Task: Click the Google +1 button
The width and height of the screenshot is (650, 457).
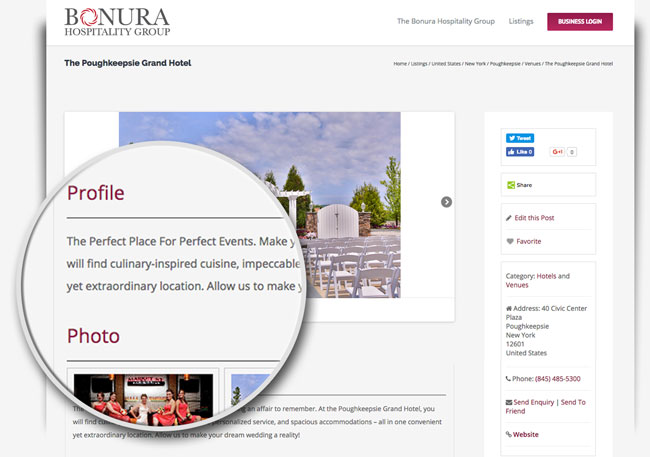Action: (x=557, y=152)
